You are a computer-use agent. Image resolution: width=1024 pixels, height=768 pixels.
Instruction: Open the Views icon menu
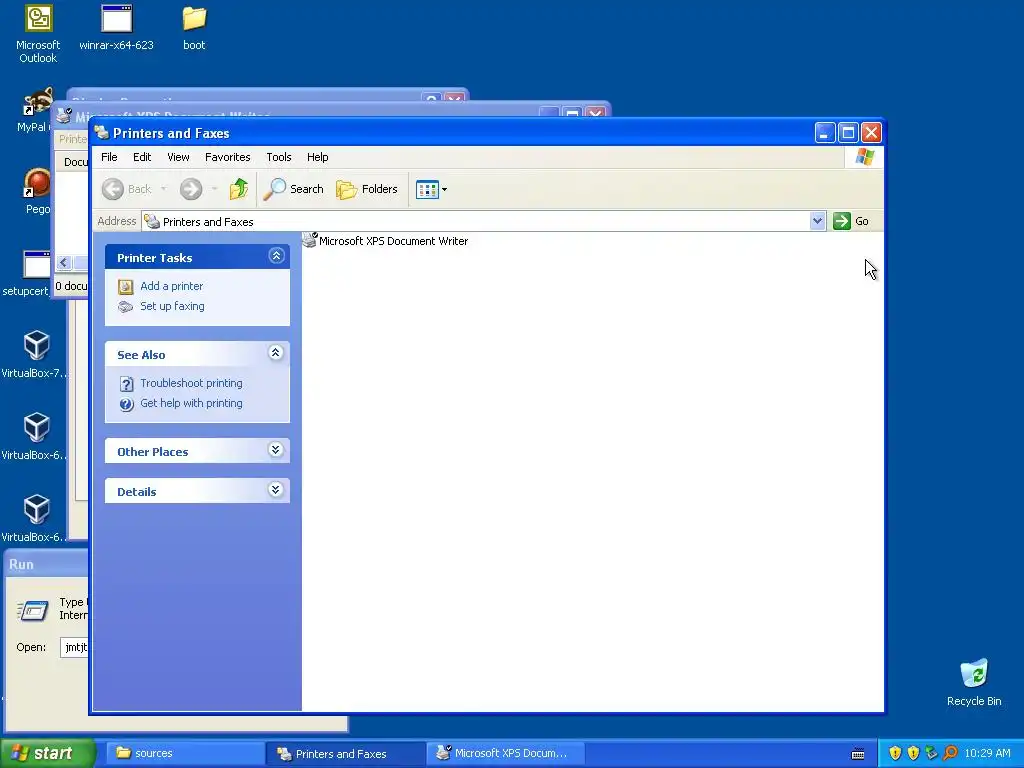pos(432,189)
